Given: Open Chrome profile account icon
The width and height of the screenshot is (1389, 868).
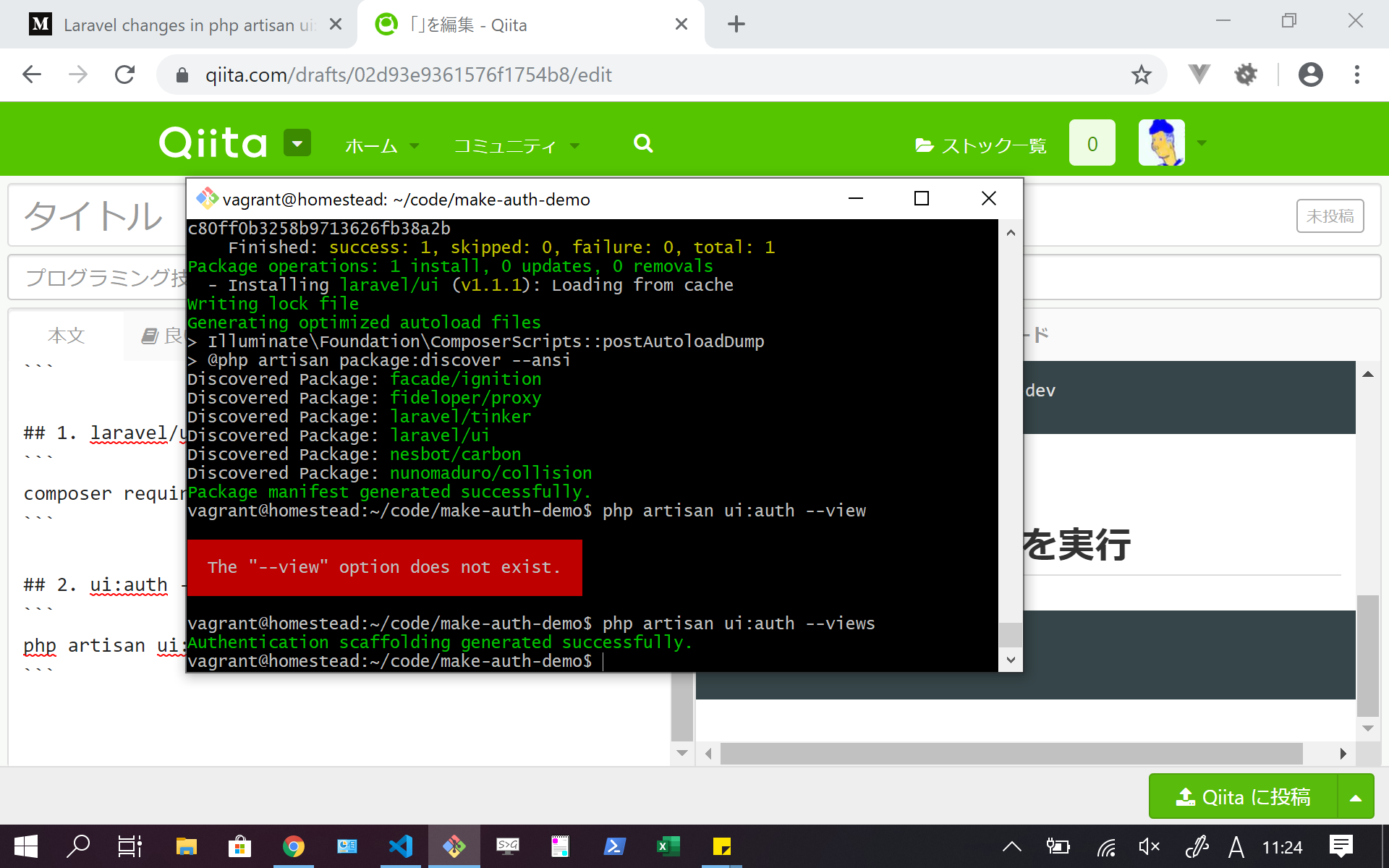Looking at the screenshot, I should (1310, 75).
